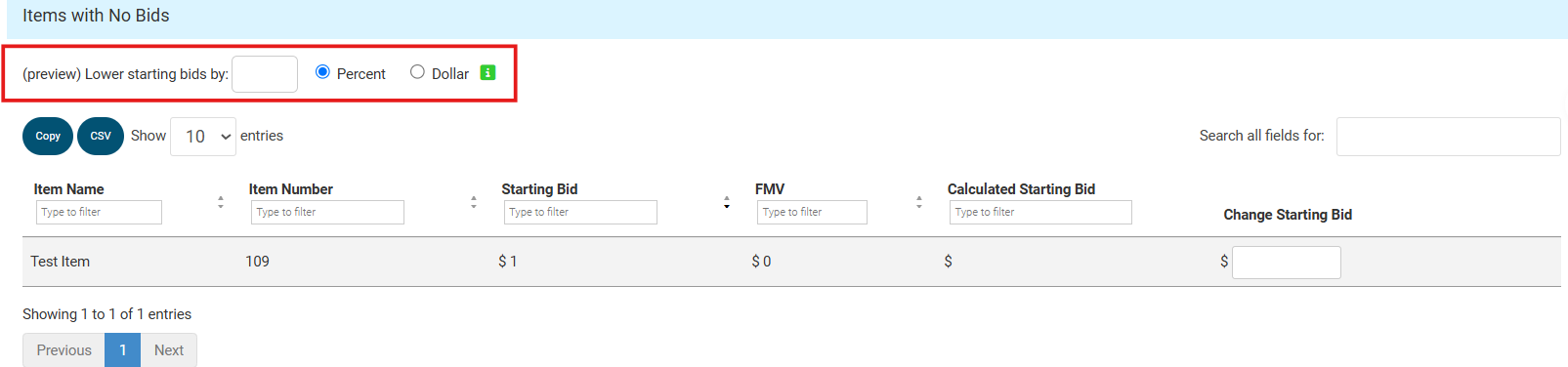Click Change Starting Bid field for Test Item
This screenshot has height=367, width=1568.
pos(1287,263)
